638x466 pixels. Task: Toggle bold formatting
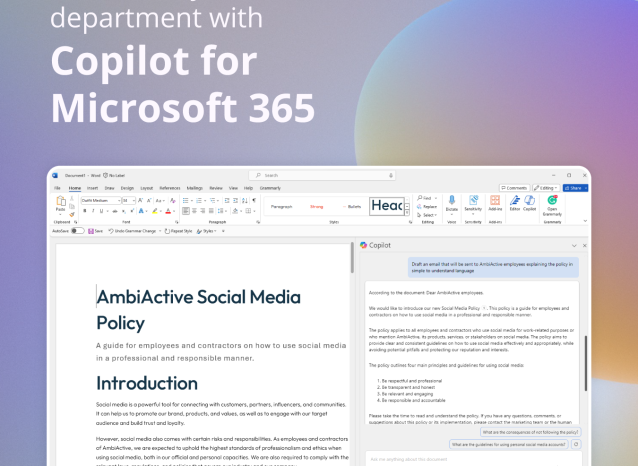pos(85,211)
